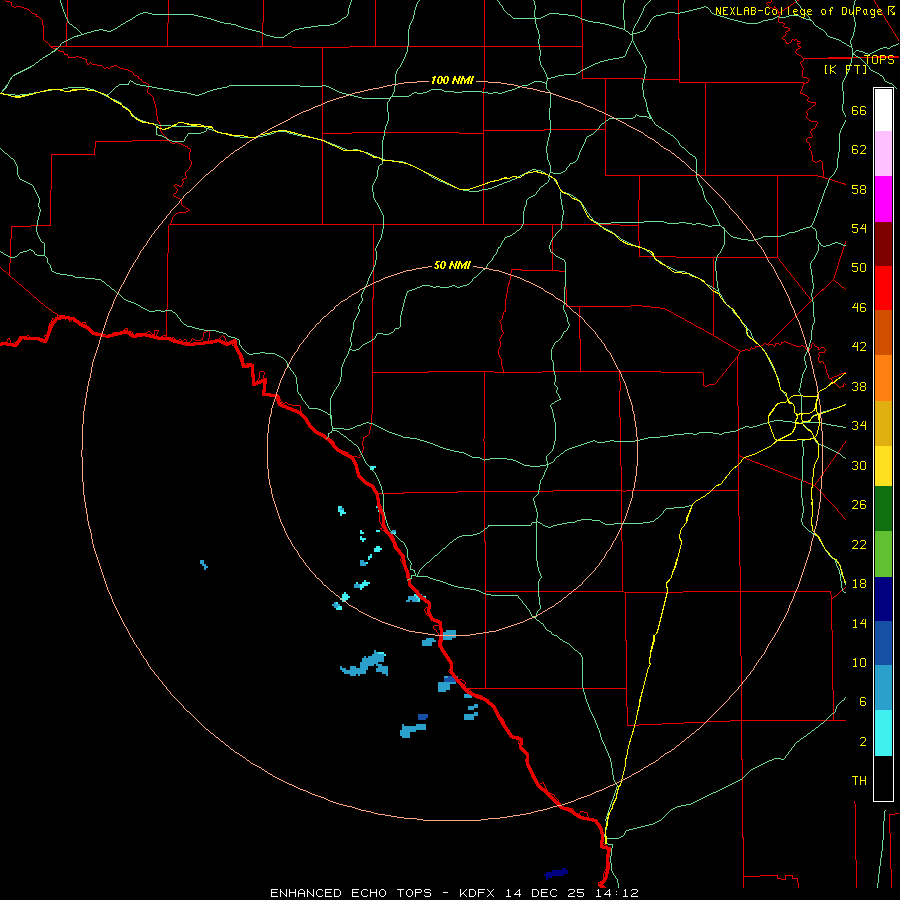This screenshot has width=900, height=900.
Task: Click the 62 value on the scale
Action: tap(859, 149)
